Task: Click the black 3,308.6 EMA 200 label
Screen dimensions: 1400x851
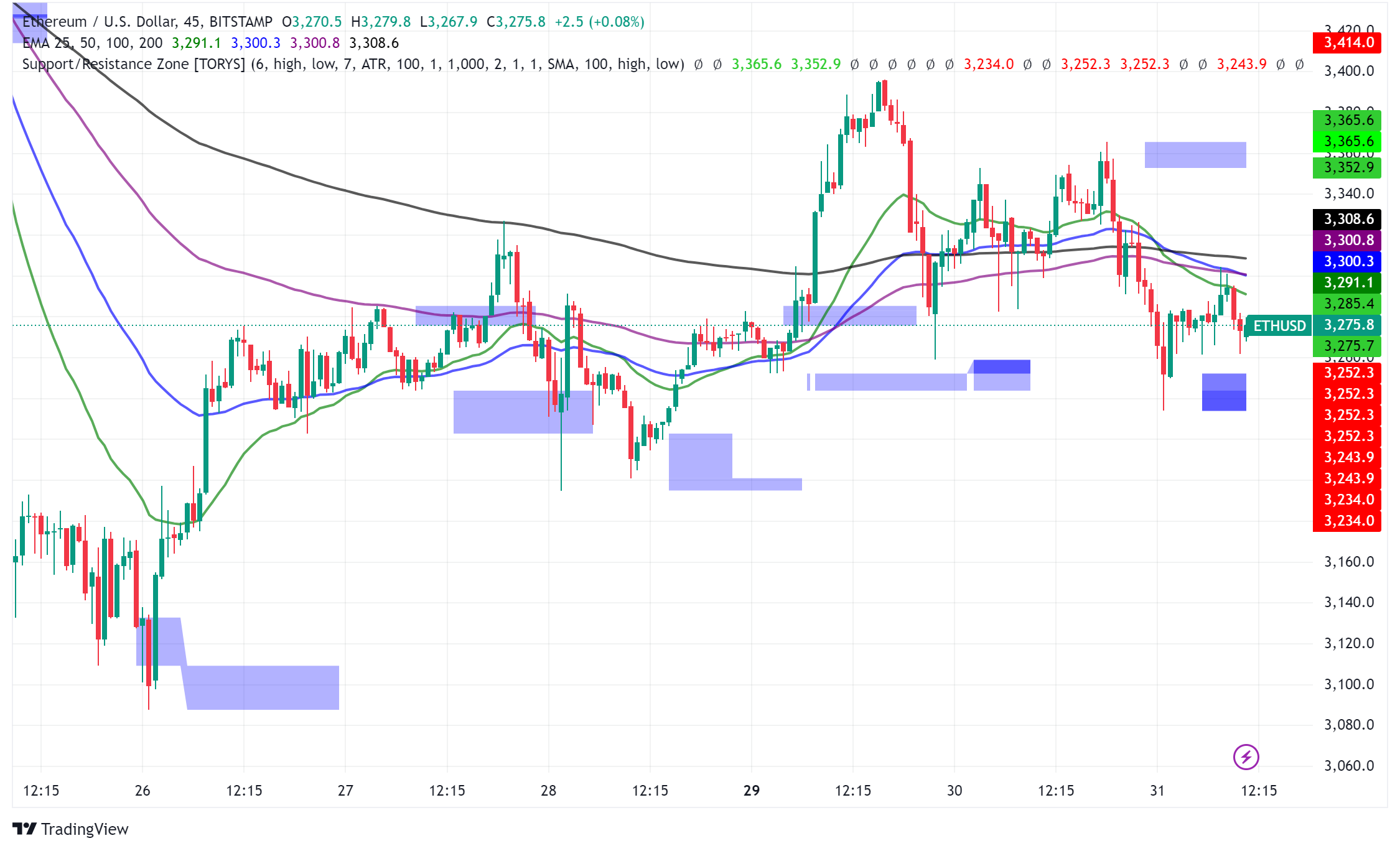Action: (1347, 219)
